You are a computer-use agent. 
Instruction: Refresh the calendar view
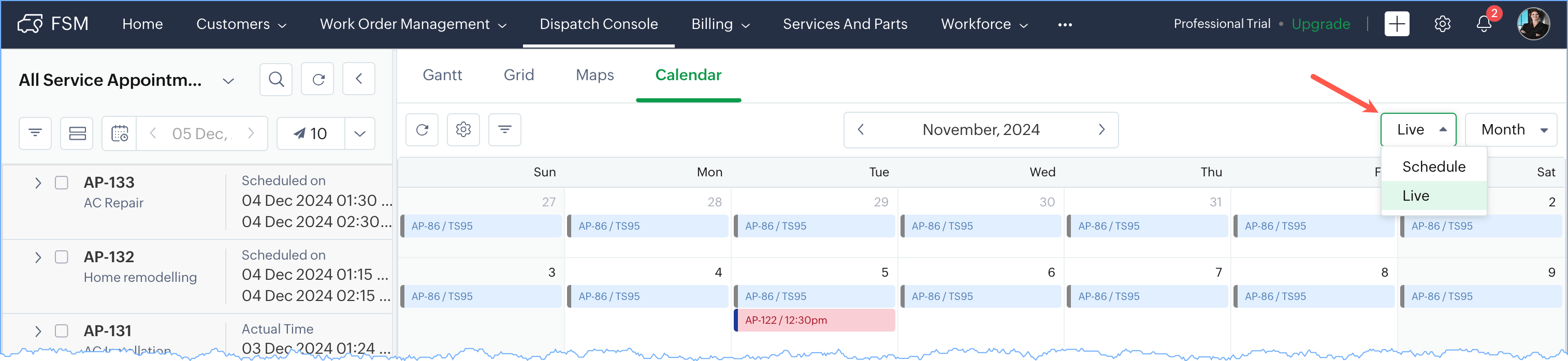pos(422,129)
